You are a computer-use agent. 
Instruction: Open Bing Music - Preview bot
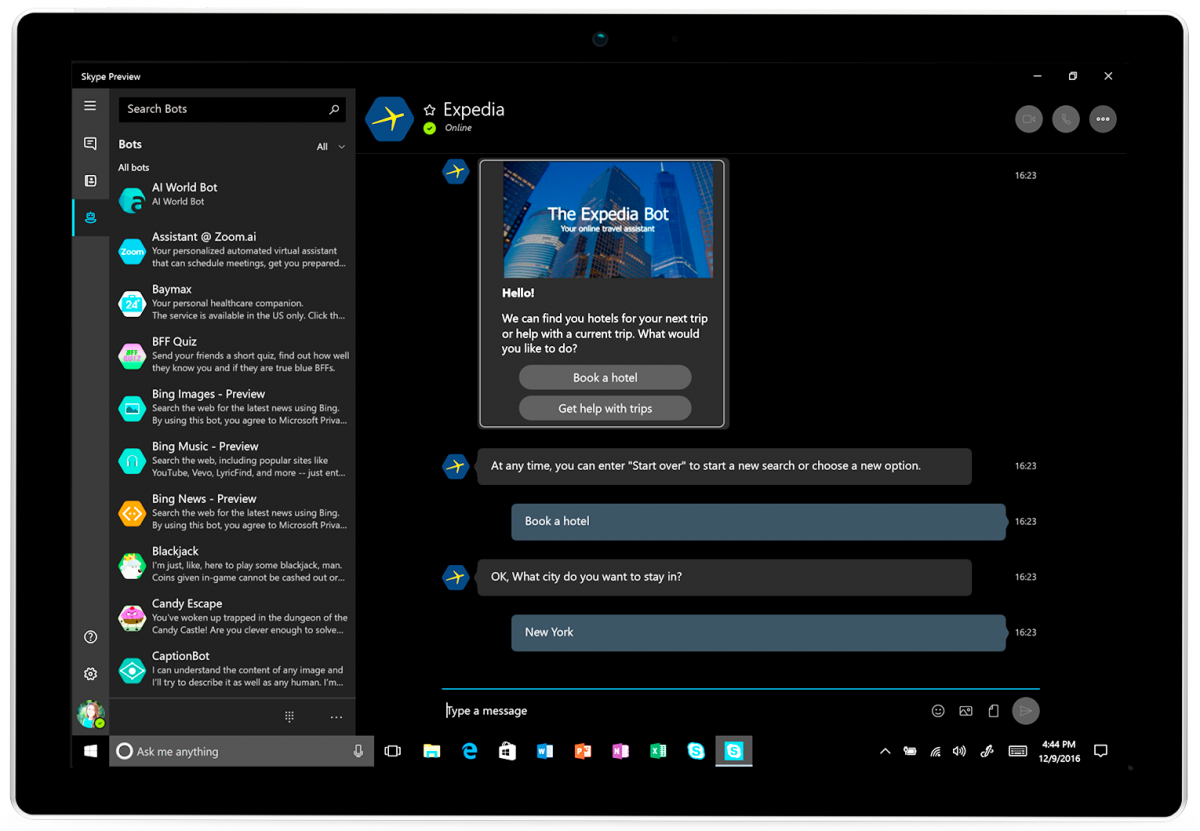pyautogui.click(x=232, y=459)
